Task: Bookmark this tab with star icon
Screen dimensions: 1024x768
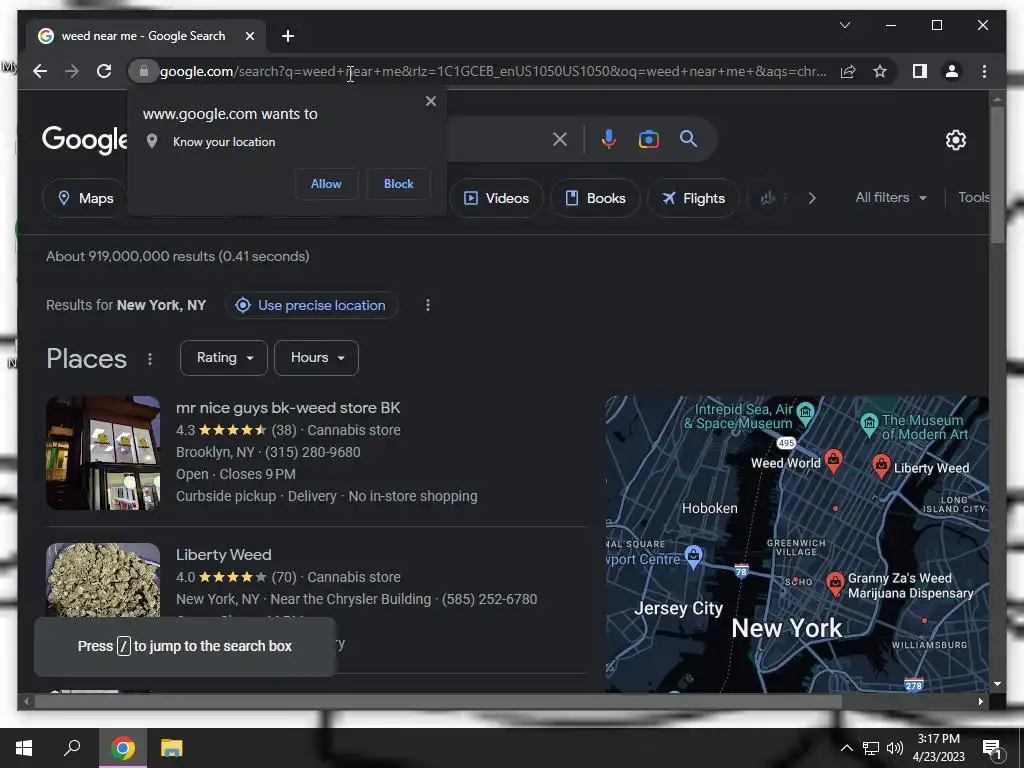Action: 880,71
